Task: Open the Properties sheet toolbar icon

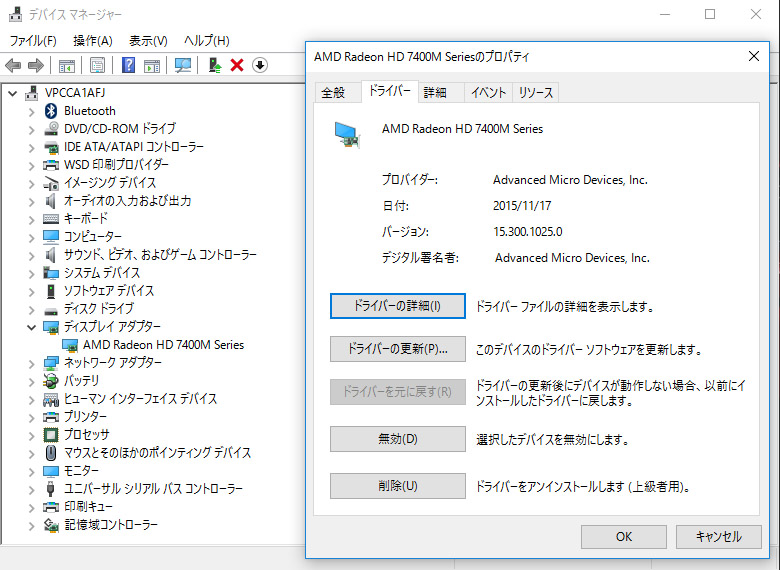Action: click(98, 65)
